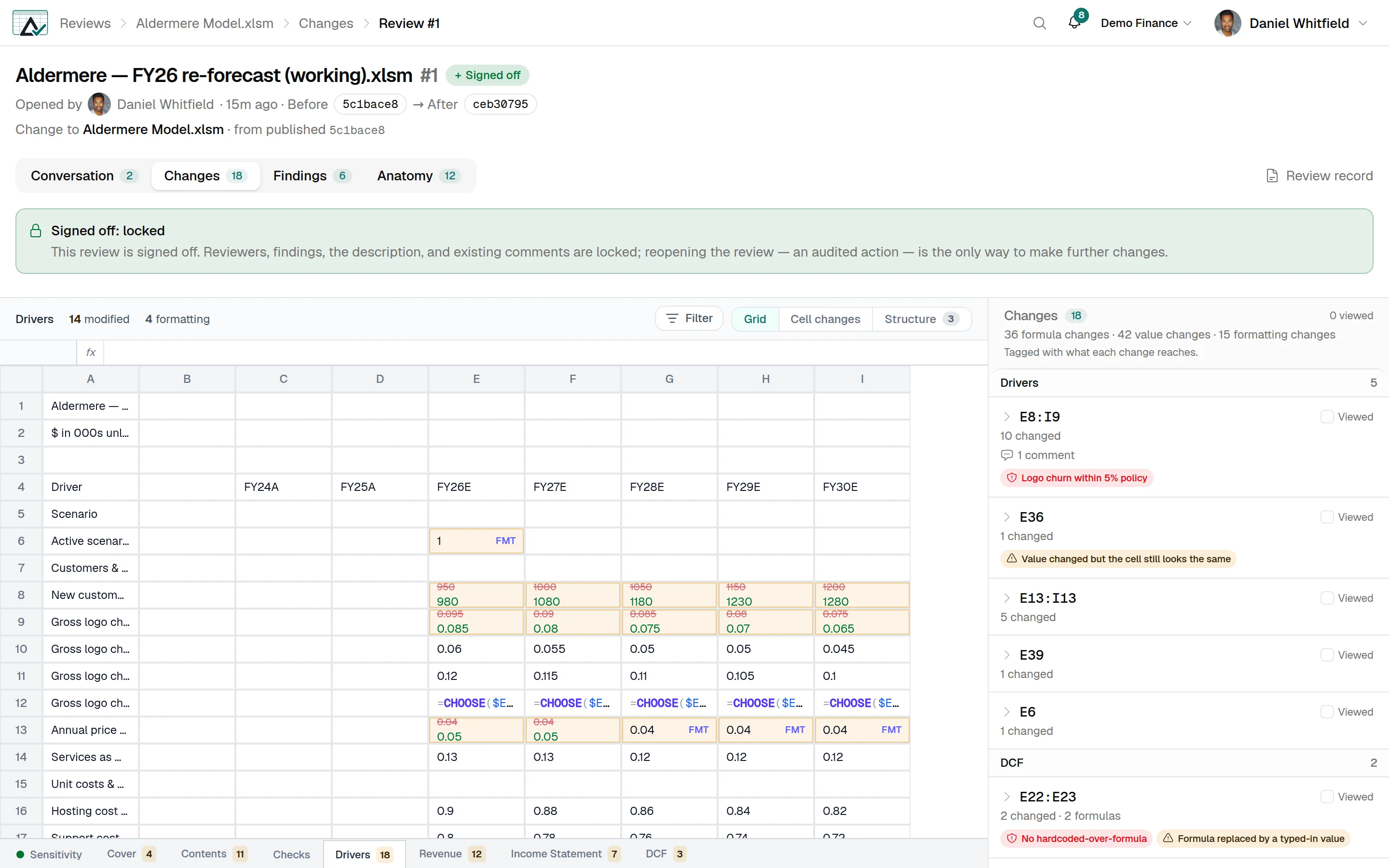Image resolution: width=1389 pixels, height=868 pixels.
Task: Click the green Sensitivity status dot
Action: tap(20, 854)
